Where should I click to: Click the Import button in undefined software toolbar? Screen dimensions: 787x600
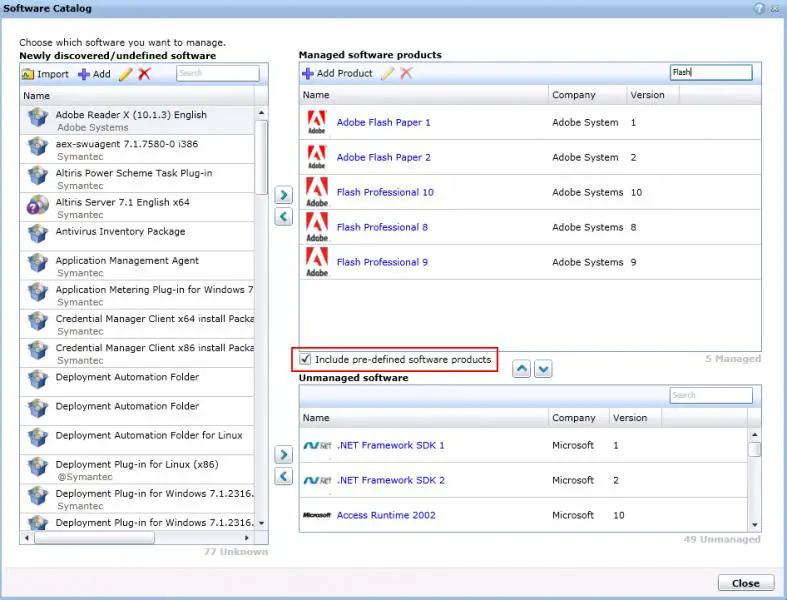(x=45, y=74)
